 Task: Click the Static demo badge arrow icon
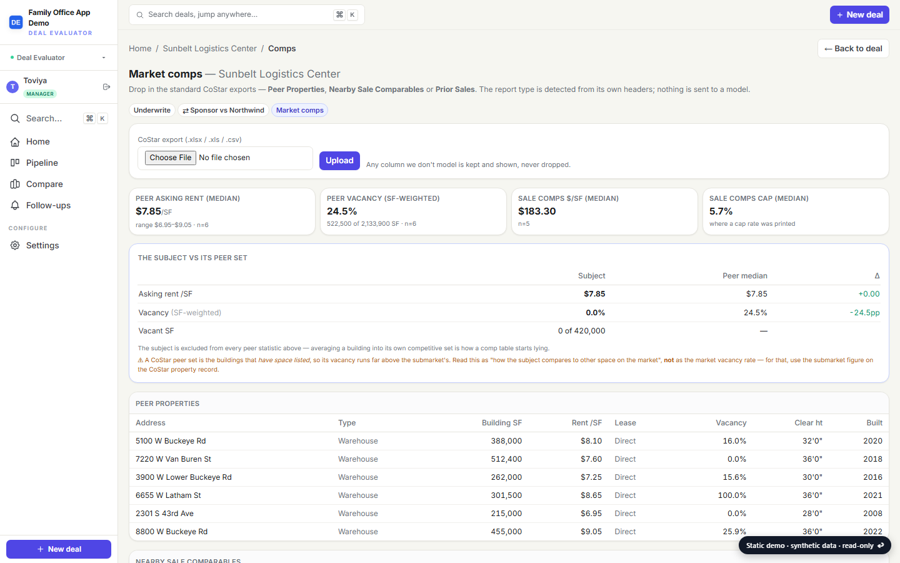click(880, 546)
